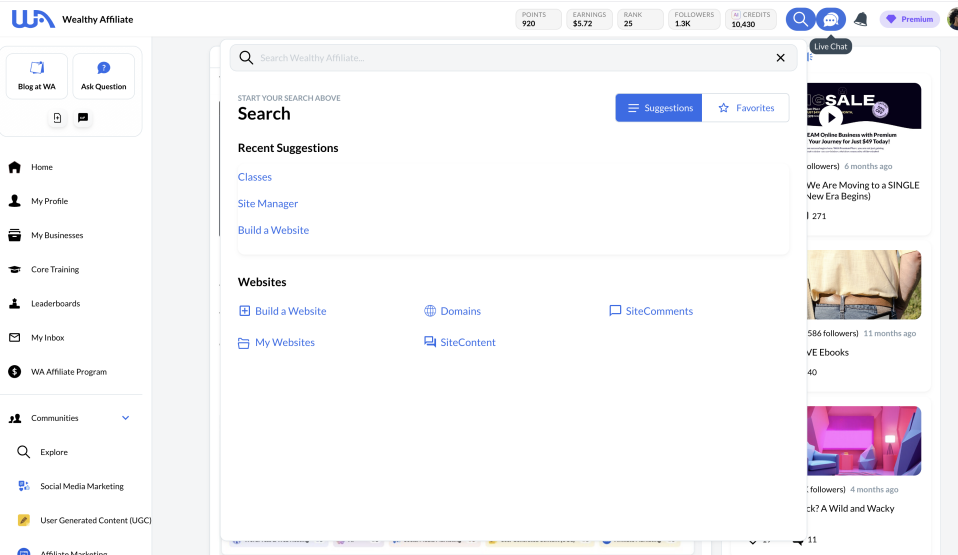The image size is (958, 555).
Task: Open the Live Chat bubble icon
Action: click(x=830, y=19)
